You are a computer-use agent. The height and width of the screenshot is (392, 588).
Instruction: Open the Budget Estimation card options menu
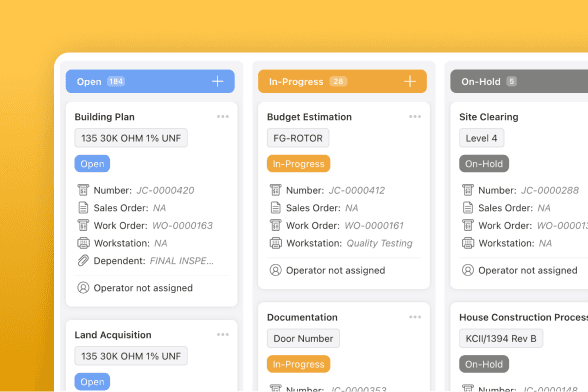(x=415, y=117)
